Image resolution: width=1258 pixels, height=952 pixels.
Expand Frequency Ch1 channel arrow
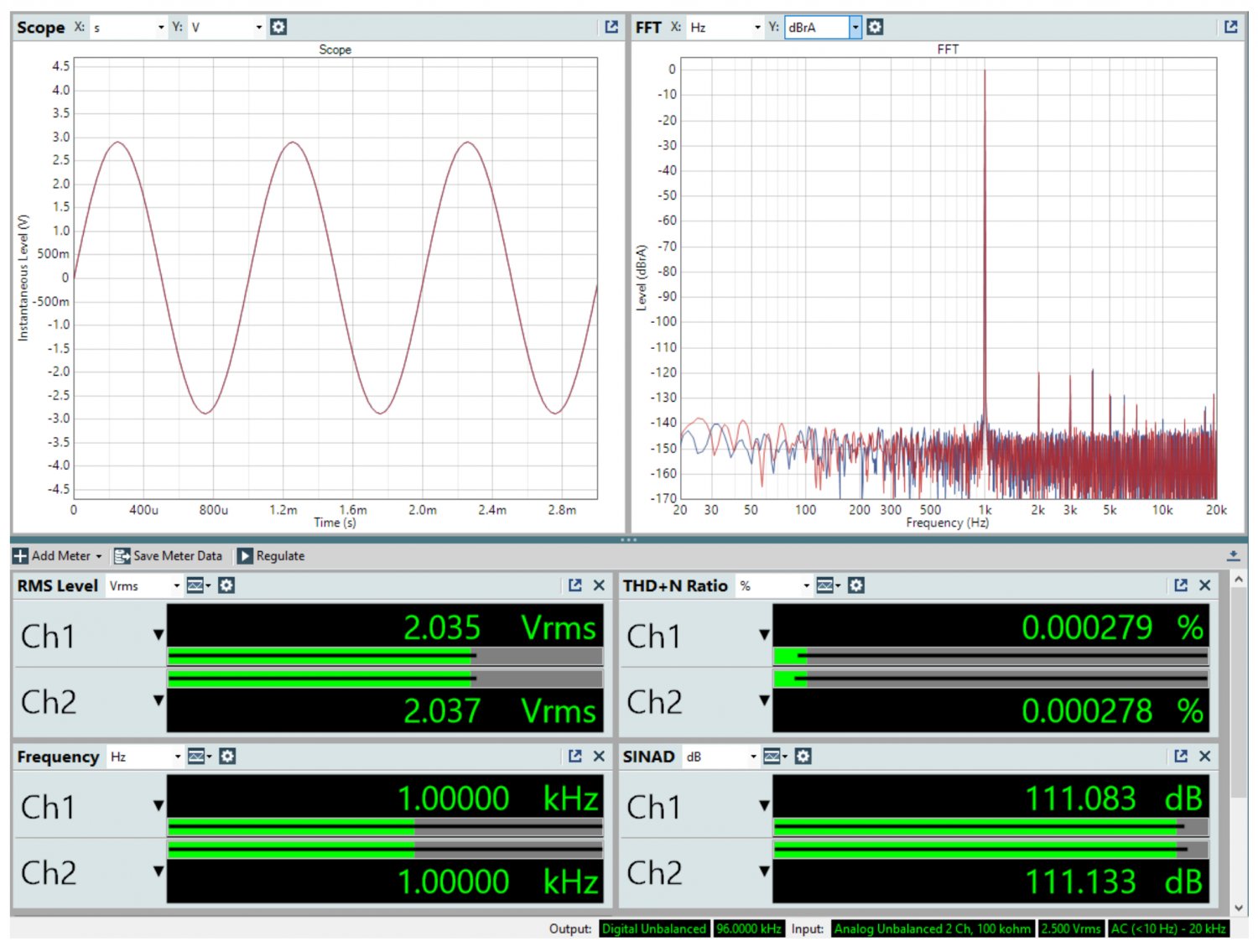coord(159,806)
